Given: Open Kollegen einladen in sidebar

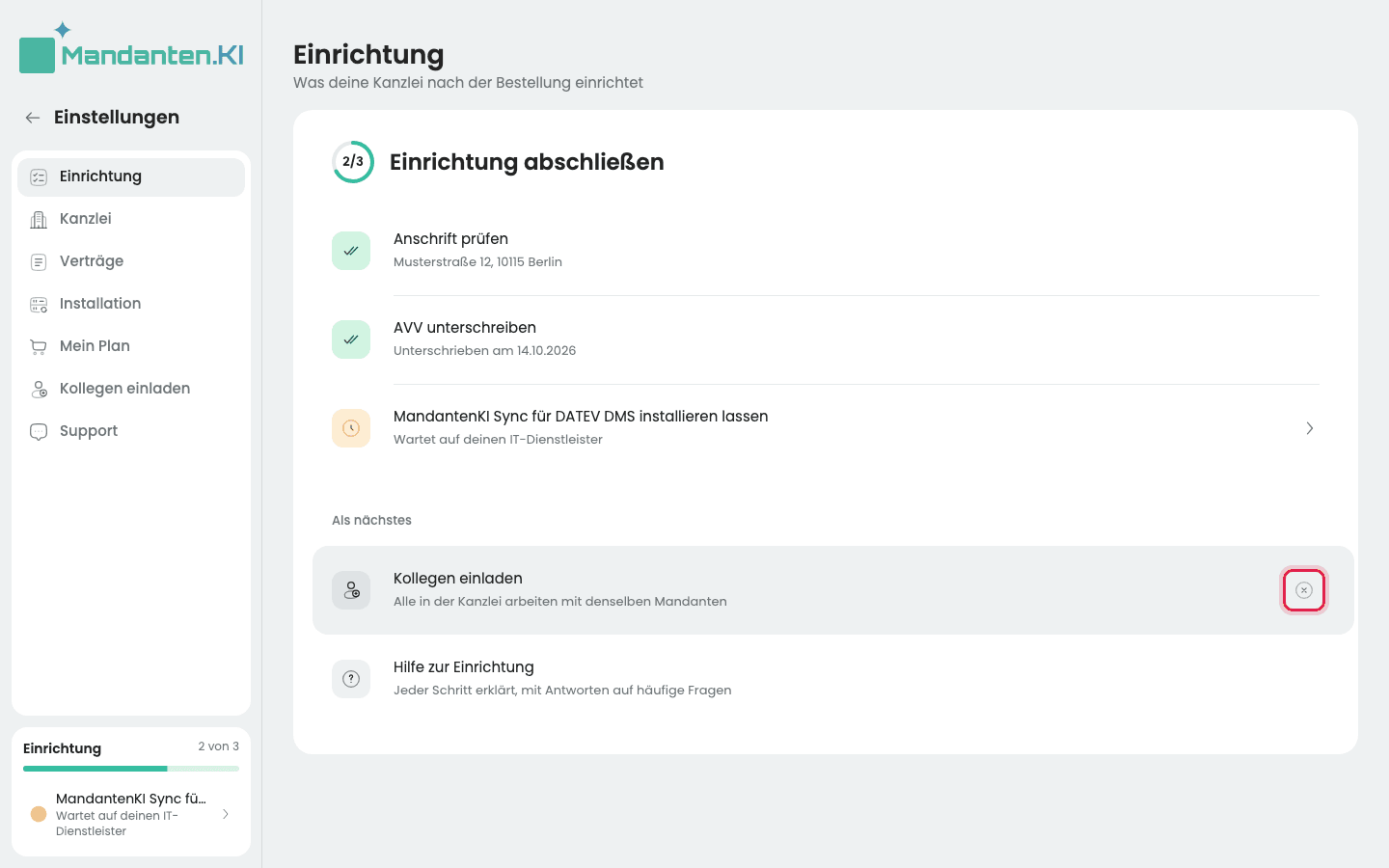Looking at the screenshot, I should point(131,389).
